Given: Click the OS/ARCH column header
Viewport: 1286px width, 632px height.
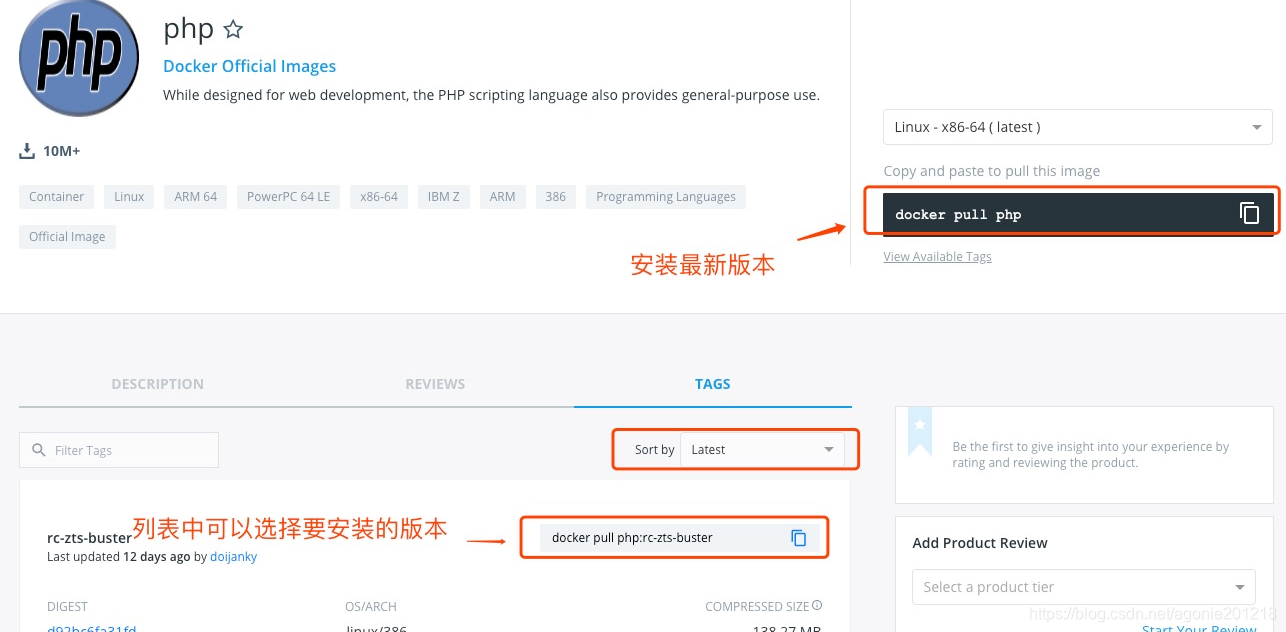Looking at the screenshot, I should pyautogui.click(x=371, y=606).
